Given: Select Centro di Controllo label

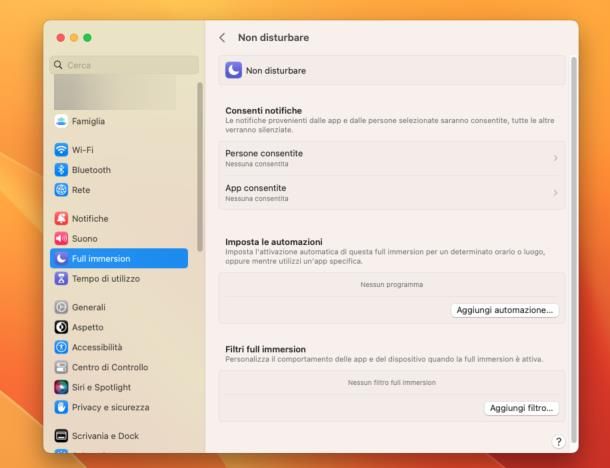Looking at the screenshot, I should click(x=110, y=367).
